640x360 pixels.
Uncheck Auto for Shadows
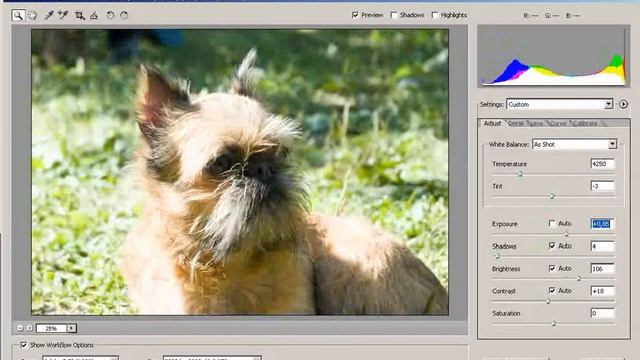[552, 246]
